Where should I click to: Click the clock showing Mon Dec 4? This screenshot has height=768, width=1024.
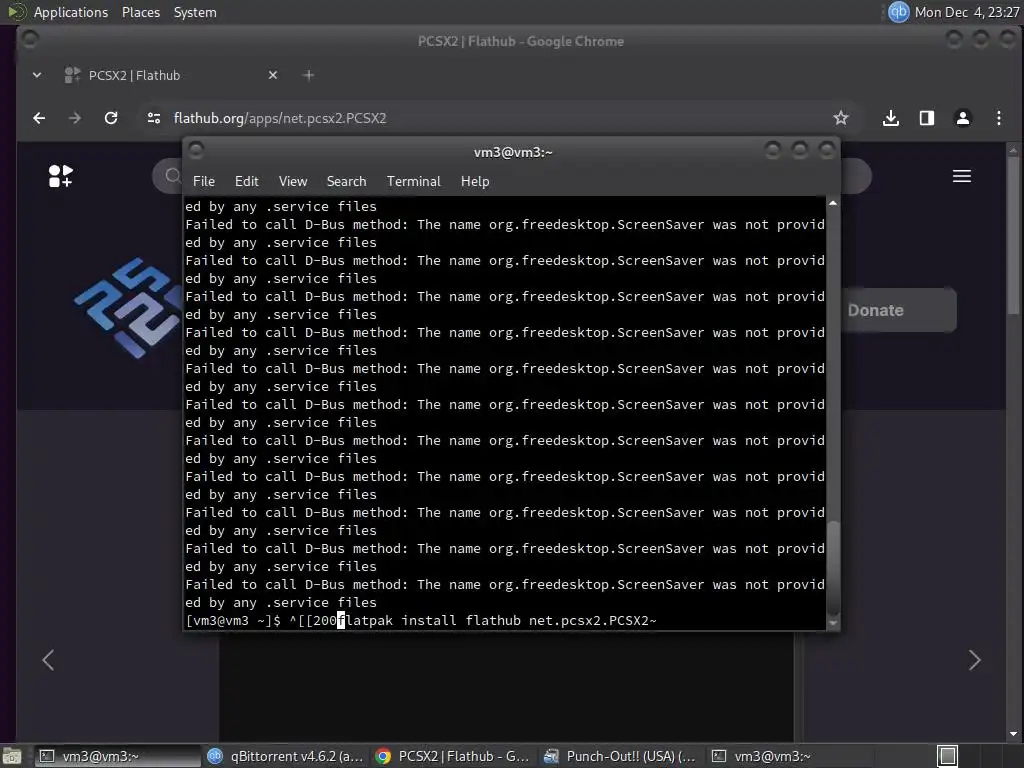[x=967, y=12]
